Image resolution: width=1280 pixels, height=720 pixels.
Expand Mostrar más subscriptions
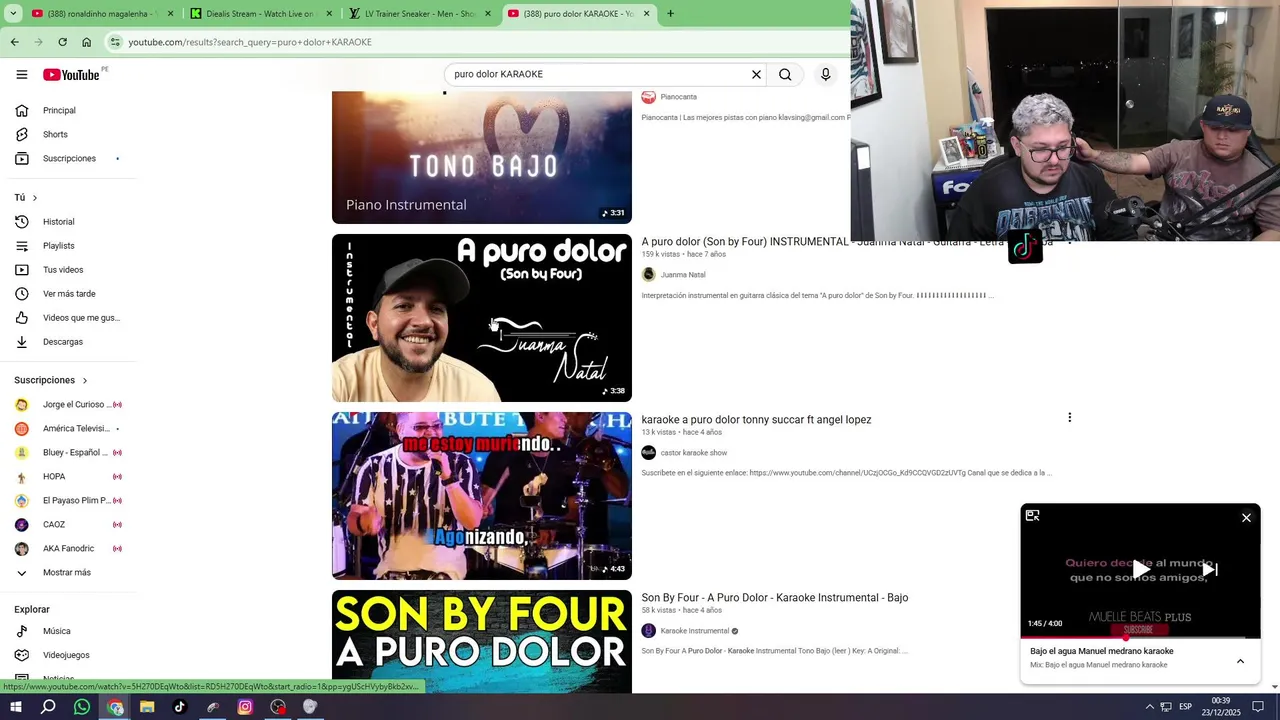coord(68,572)
